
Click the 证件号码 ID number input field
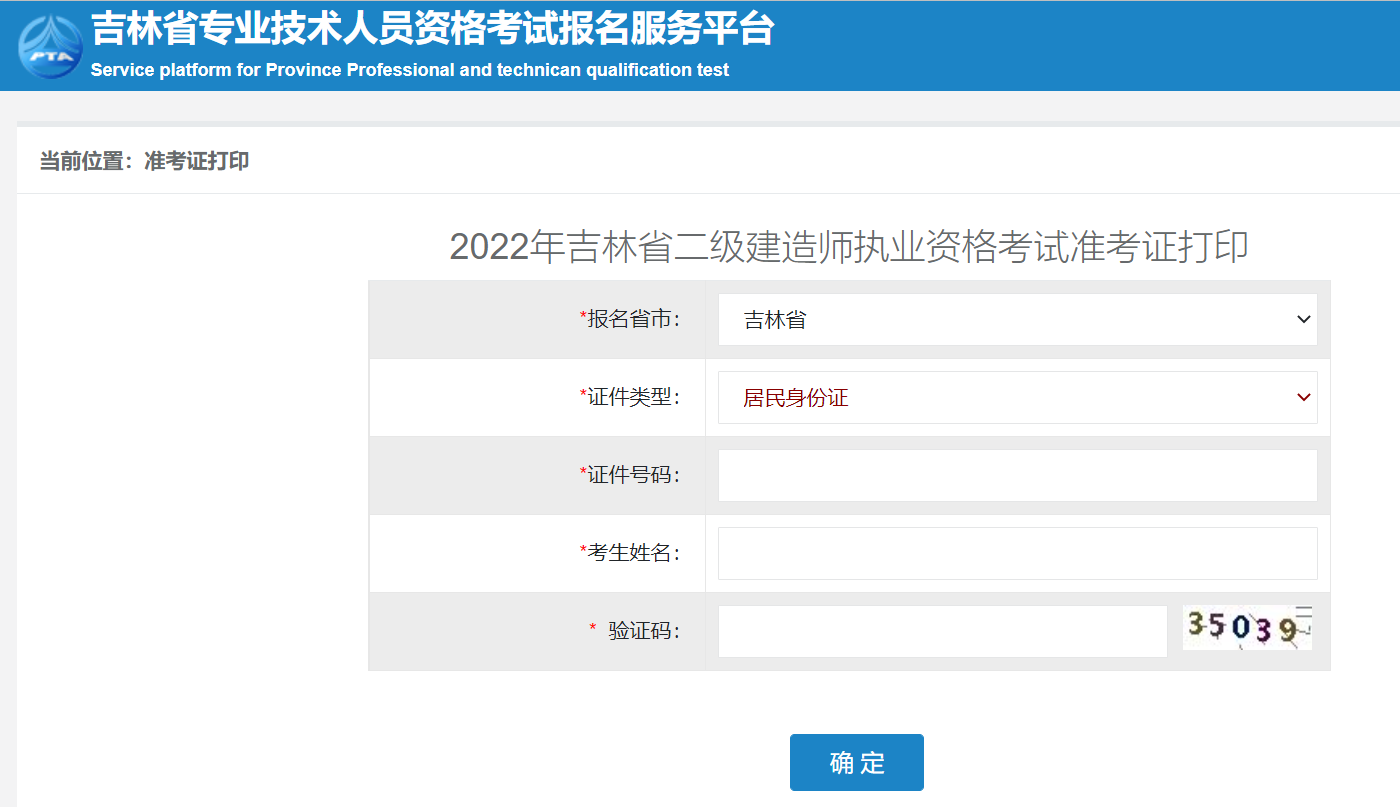(1017, 475)
